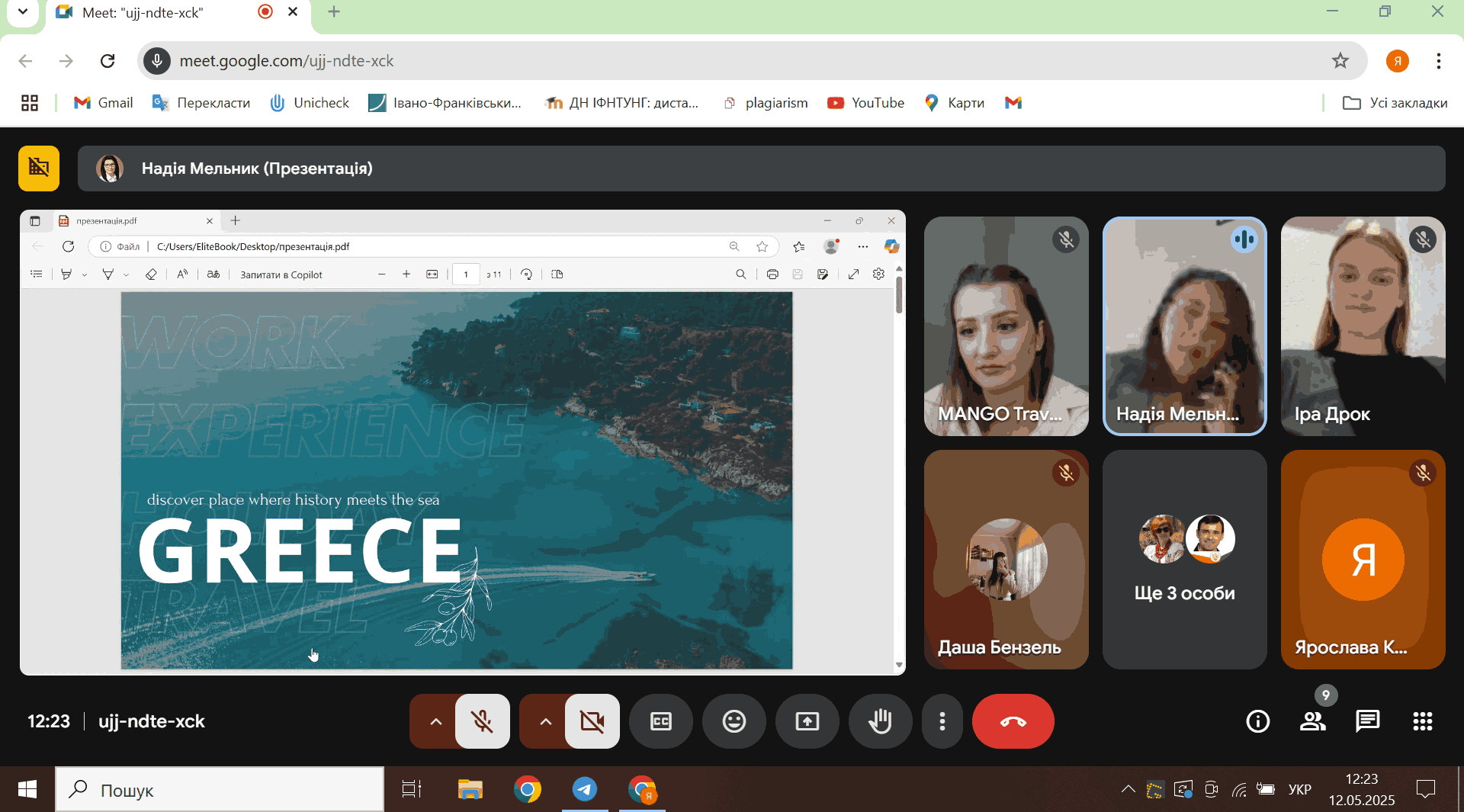Image resolution: width=1464 pixels, height=812 pixels.
Task: Open Перекласти bookmark
Action: [x=201, y=103]
